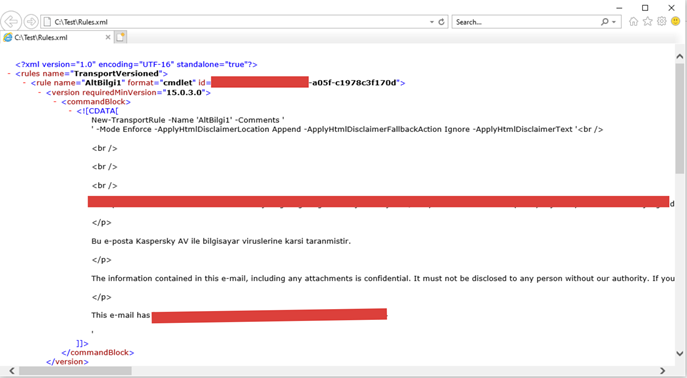Click the Kaspersky AV sentence

pyautogui.click(x=221, y=241)
